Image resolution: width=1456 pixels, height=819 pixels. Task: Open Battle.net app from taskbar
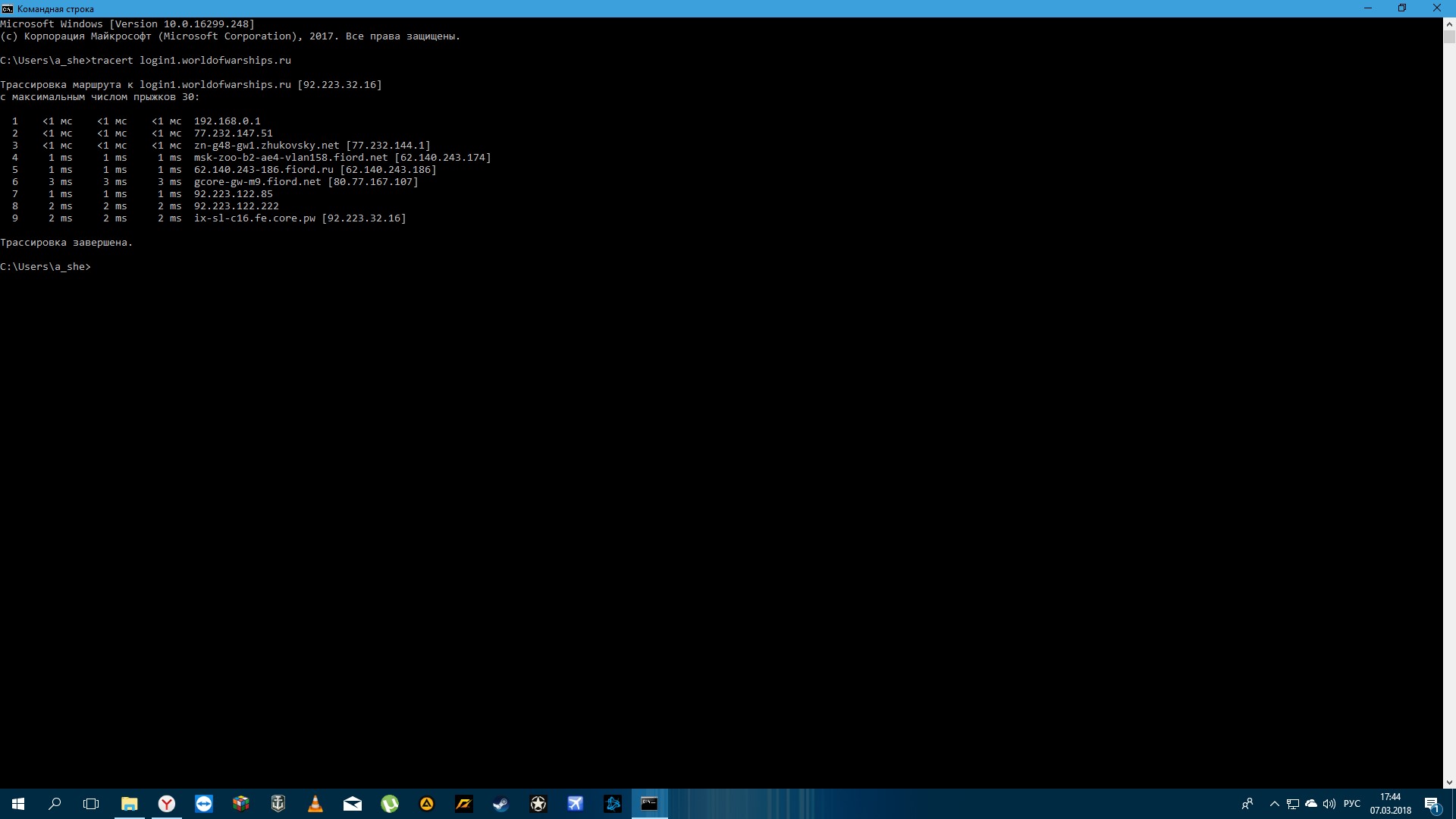(613, 804)
